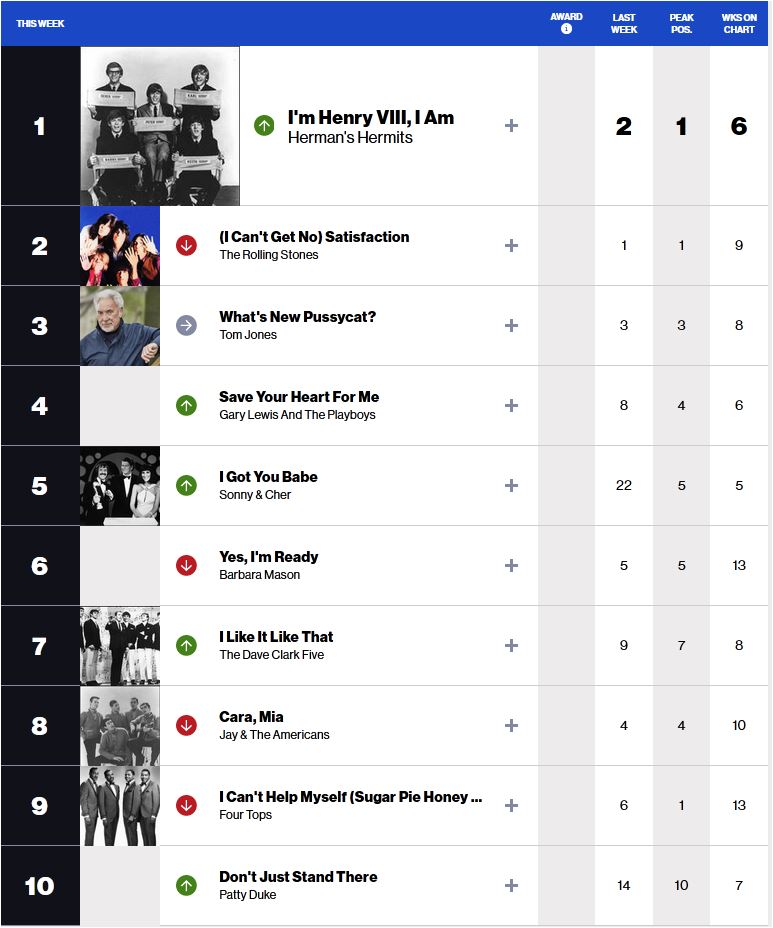Expand the I Got You Babe entry
This screenshot has width=773, height=928.
pyautogui.click(x=511, y=485)
